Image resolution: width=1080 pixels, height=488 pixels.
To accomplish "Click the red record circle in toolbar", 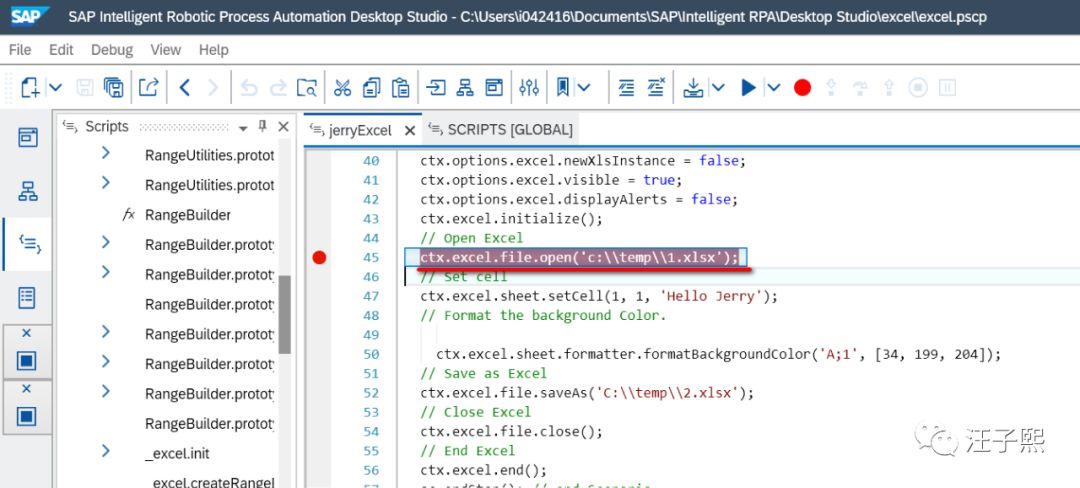I will [802, 87].
